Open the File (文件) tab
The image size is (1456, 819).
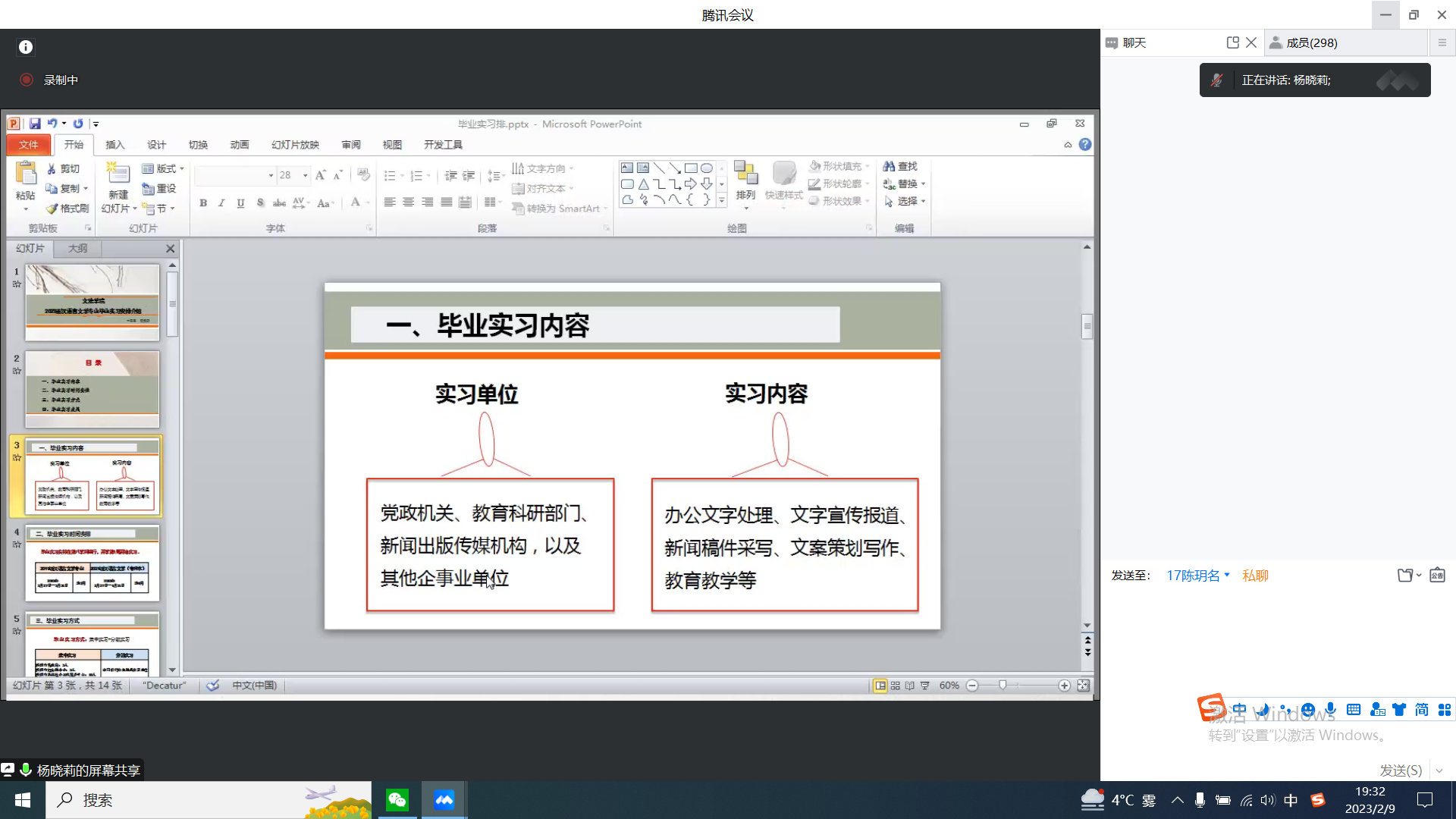coord(29,144)
